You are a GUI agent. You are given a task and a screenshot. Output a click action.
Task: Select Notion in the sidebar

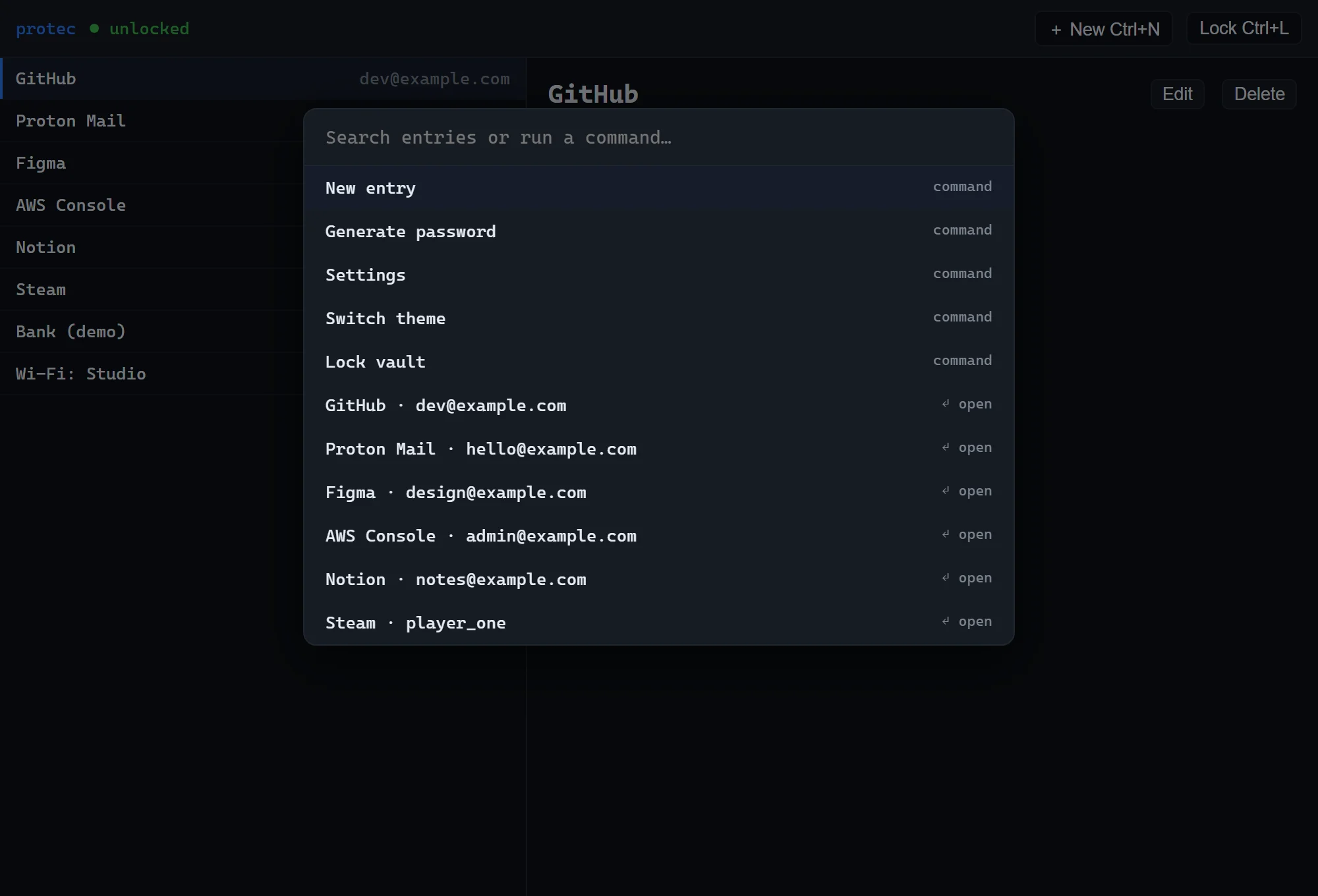pyautogui.click(x=152, y=247)
